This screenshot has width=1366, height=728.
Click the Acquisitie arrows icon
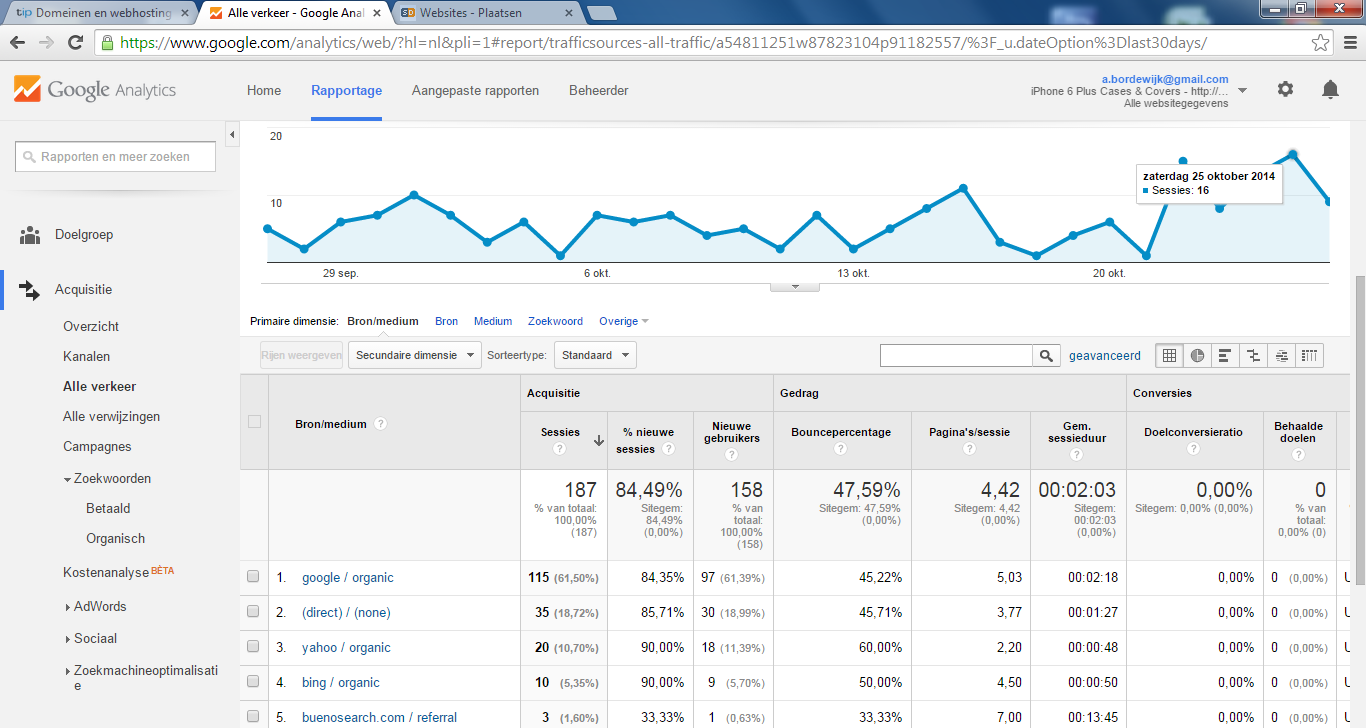(30, 290)
